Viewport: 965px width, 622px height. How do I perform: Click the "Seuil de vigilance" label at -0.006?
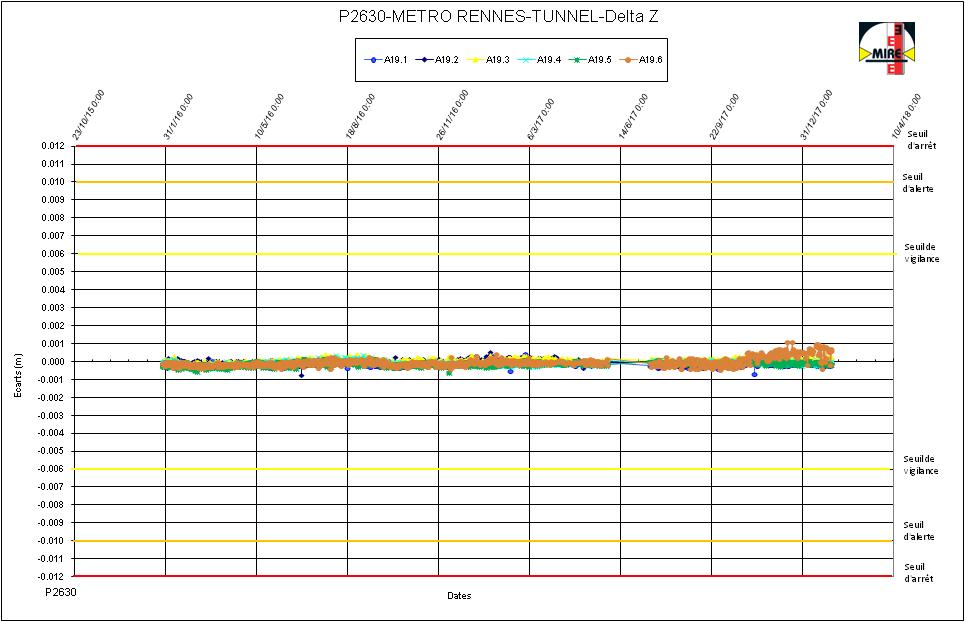[921, 465]
